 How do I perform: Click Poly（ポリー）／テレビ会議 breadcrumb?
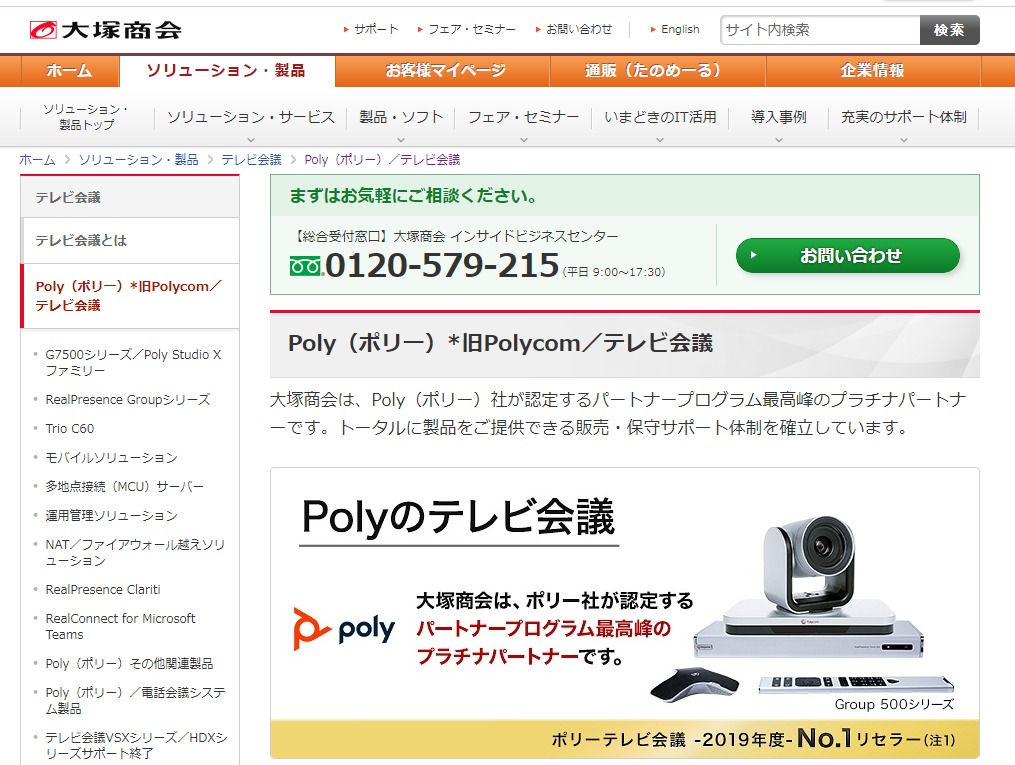(382, 160)
